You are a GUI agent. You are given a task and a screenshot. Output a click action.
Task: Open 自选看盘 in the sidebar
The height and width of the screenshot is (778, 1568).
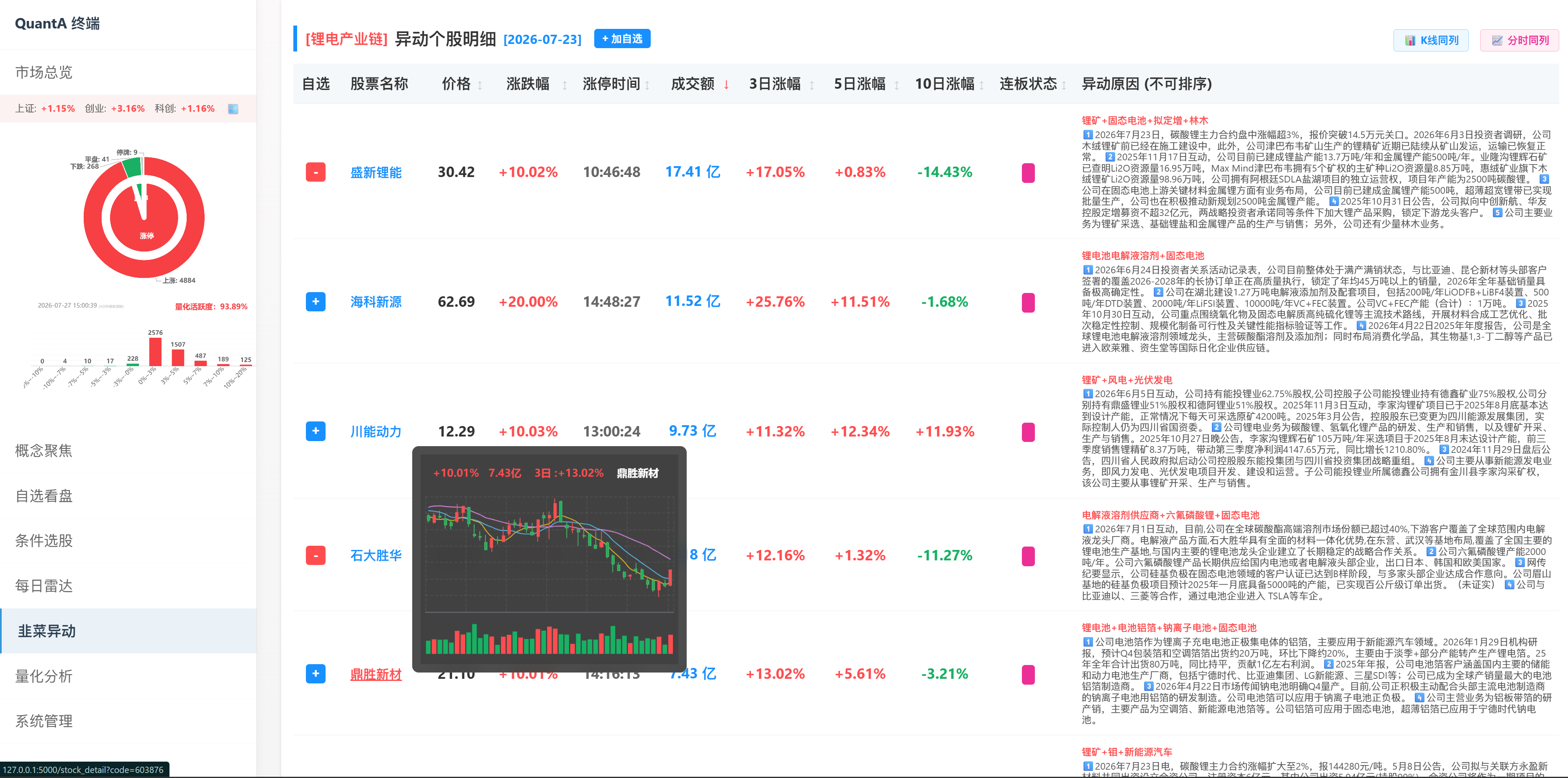point(128,496)
